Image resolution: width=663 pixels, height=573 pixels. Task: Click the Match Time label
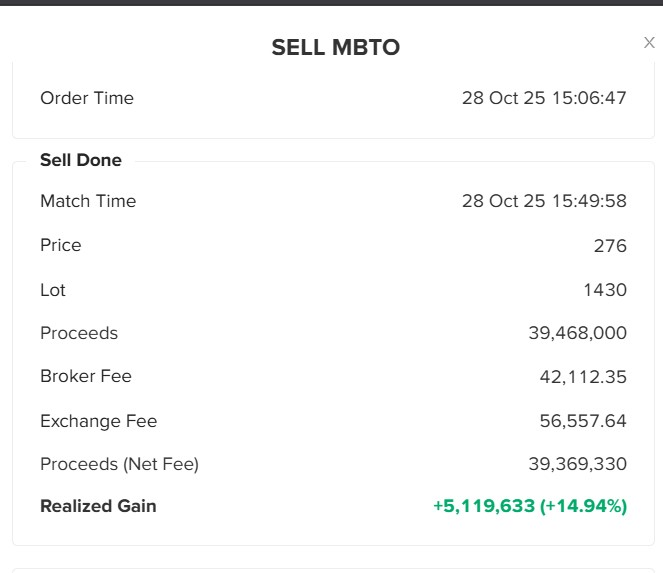(88, 201)
